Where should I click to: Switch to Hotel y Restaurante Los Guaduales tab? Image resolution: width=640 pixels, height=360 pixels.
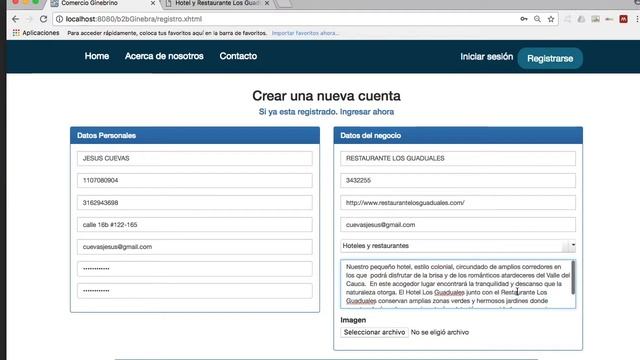[218, 3]
